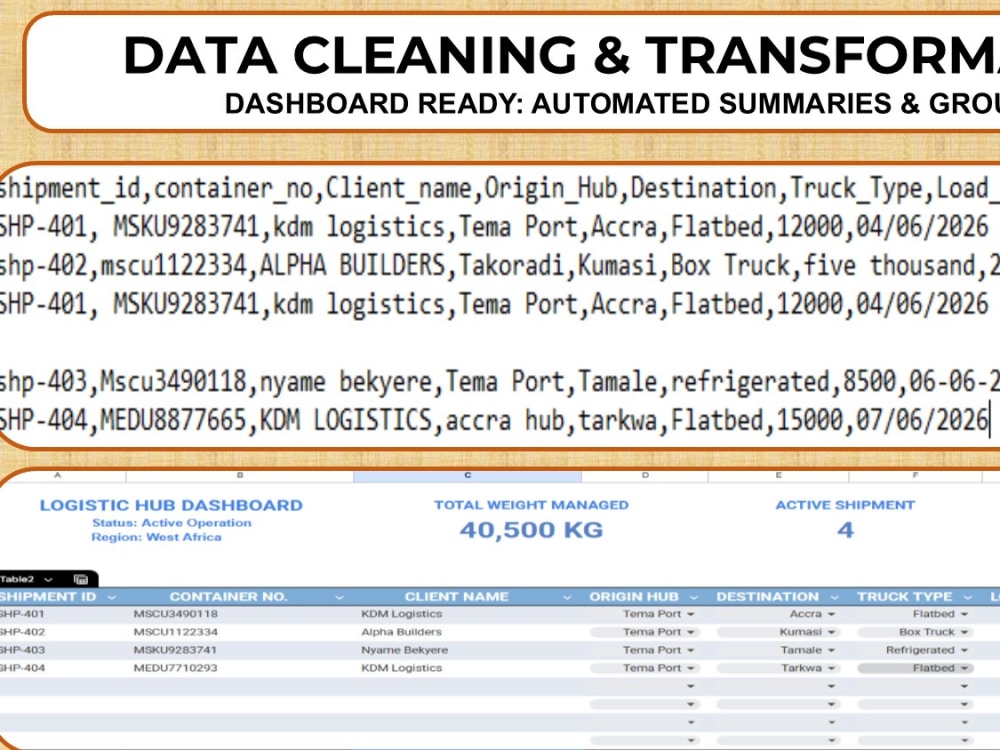Click the DATA CLEANING & TRANSFORMATION heading
The width and height of the screenshot is (1000, 750).
pyautogui.click(x=561, y=55)
